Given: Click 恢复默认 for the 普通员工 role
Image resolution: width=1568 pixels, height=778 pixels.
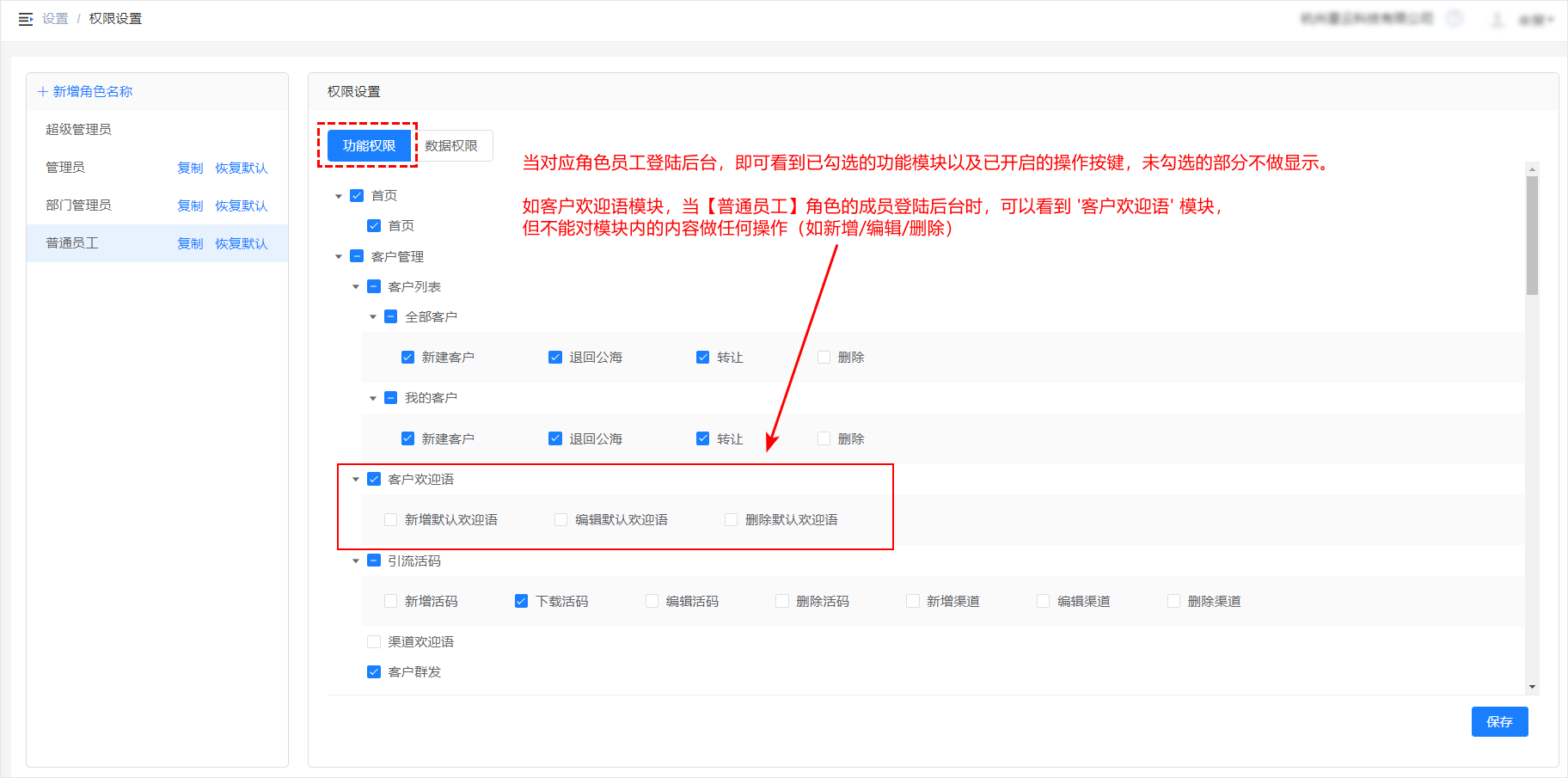Looking at the screenshot, I should click(x=242, y=244).
